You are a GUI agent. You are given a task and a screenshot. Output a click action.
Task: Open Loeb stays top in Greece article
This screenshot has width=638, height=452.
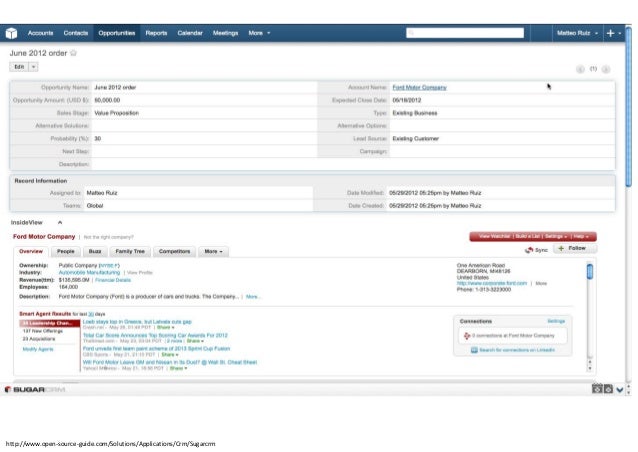tap(137, 322)
